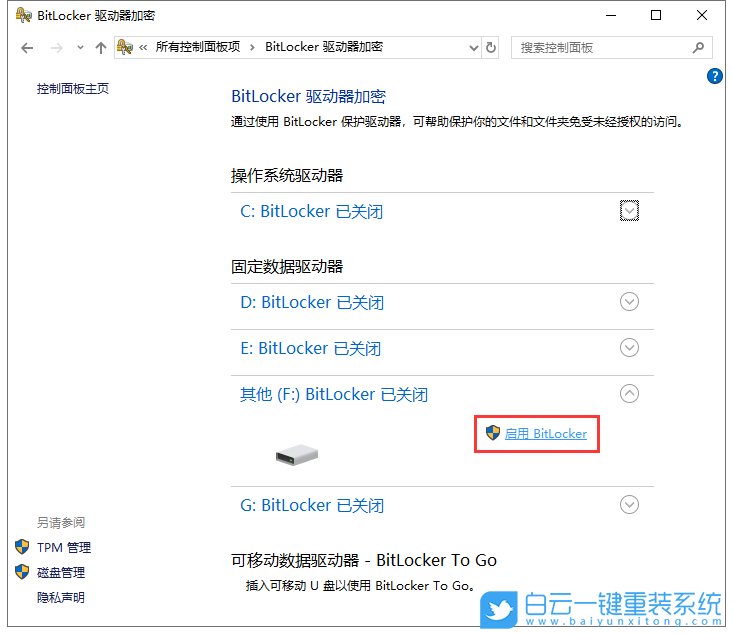Click 可移动数据驱动器 - BitLocker To Go heading

[364, 560]
